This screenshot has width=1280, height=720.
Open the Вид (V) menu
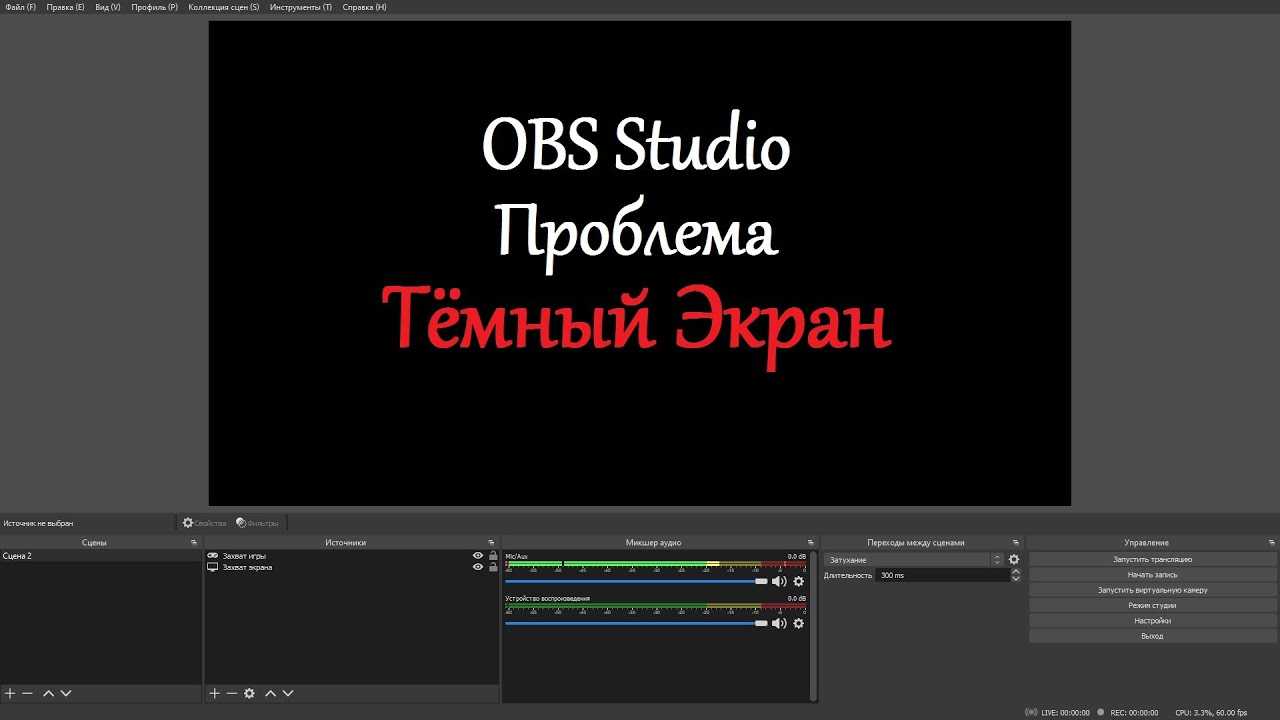pyautogui.click(x=108, y=7)
